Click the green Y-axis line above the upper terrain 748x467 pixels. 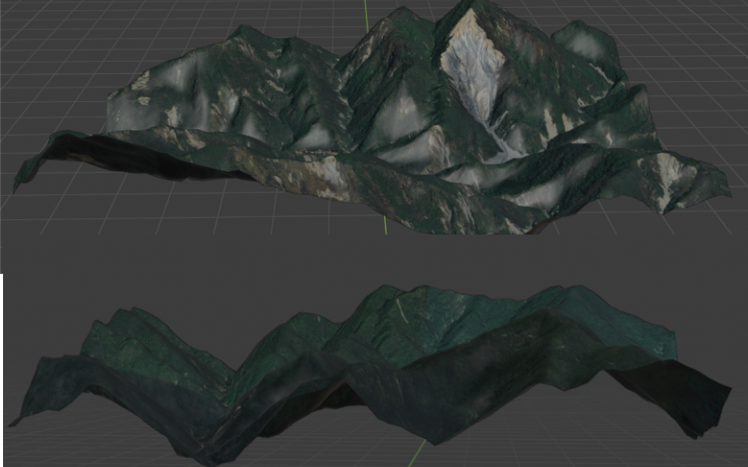367,14
